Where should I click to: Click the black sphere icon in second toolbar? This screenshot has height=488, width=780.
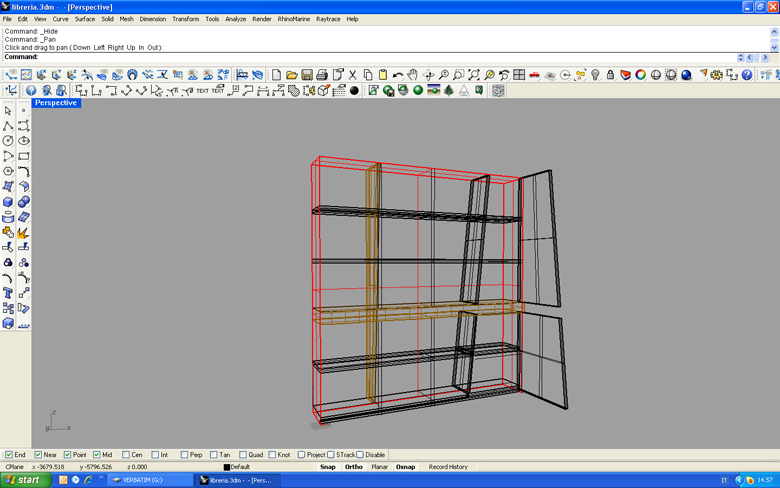pyautogui.click(x=354, y=91)
